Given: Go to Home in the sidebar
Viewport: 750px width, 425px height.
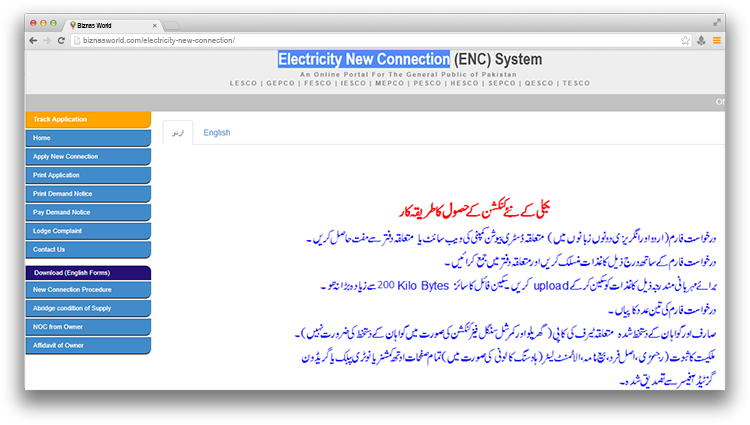Looking at the screenshot, I should coord(87,138).
